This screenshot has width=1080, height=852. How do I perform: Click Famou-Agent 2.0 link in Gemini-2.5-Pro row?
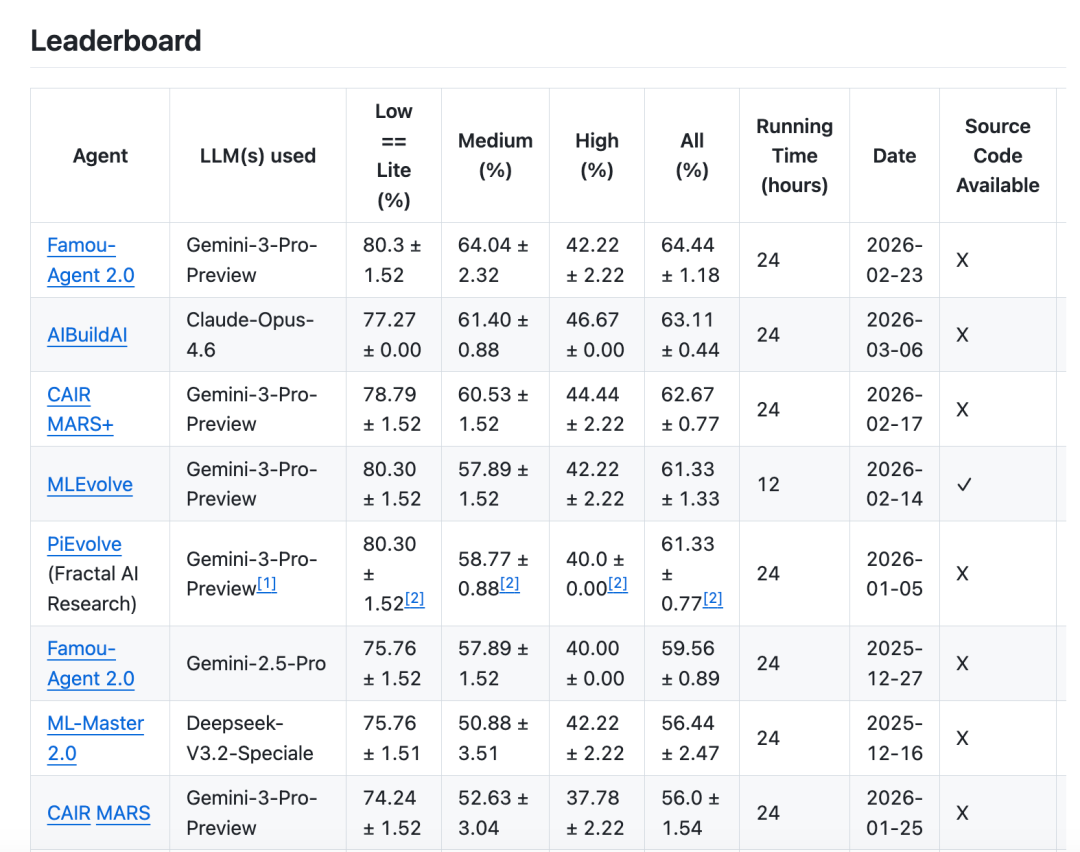[x=90, y=663]
